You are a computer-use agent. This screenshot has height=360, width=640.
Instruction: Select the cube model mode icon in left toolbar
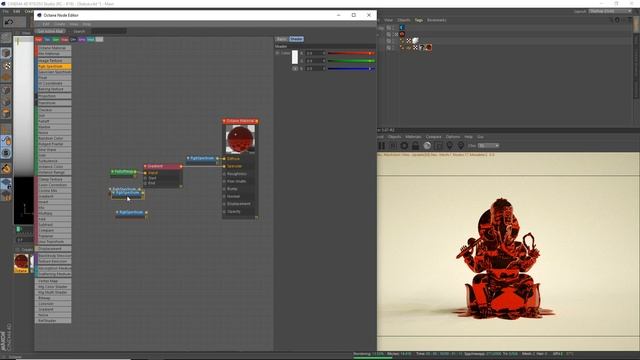click(6, 53)
